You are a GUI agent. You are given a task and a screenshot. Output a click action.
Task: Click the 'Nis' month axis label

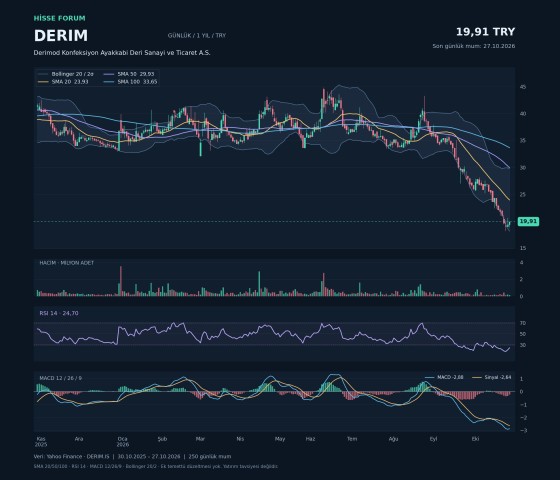point(240,439)
